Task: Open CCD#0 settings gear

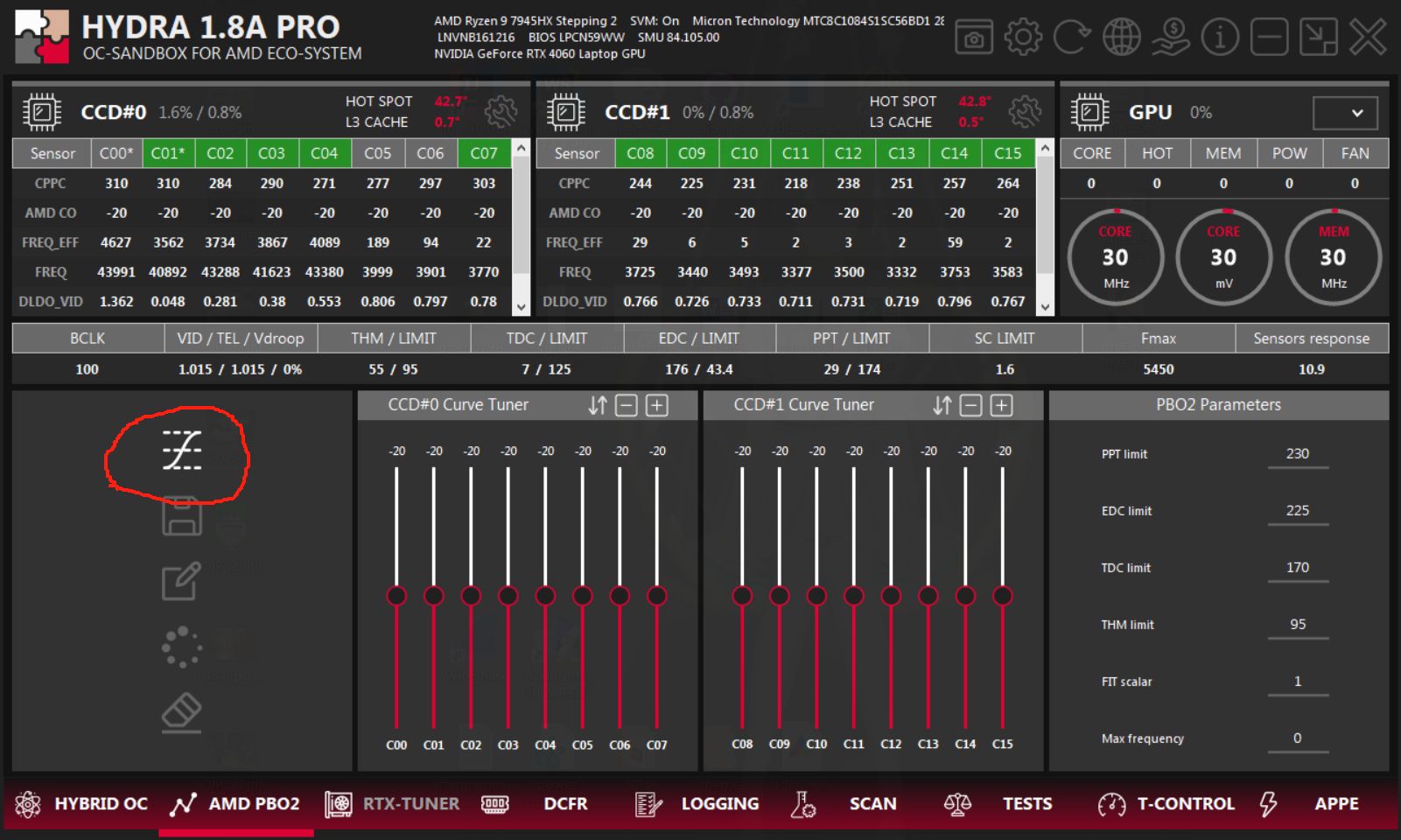Action: tap(501, 111)
